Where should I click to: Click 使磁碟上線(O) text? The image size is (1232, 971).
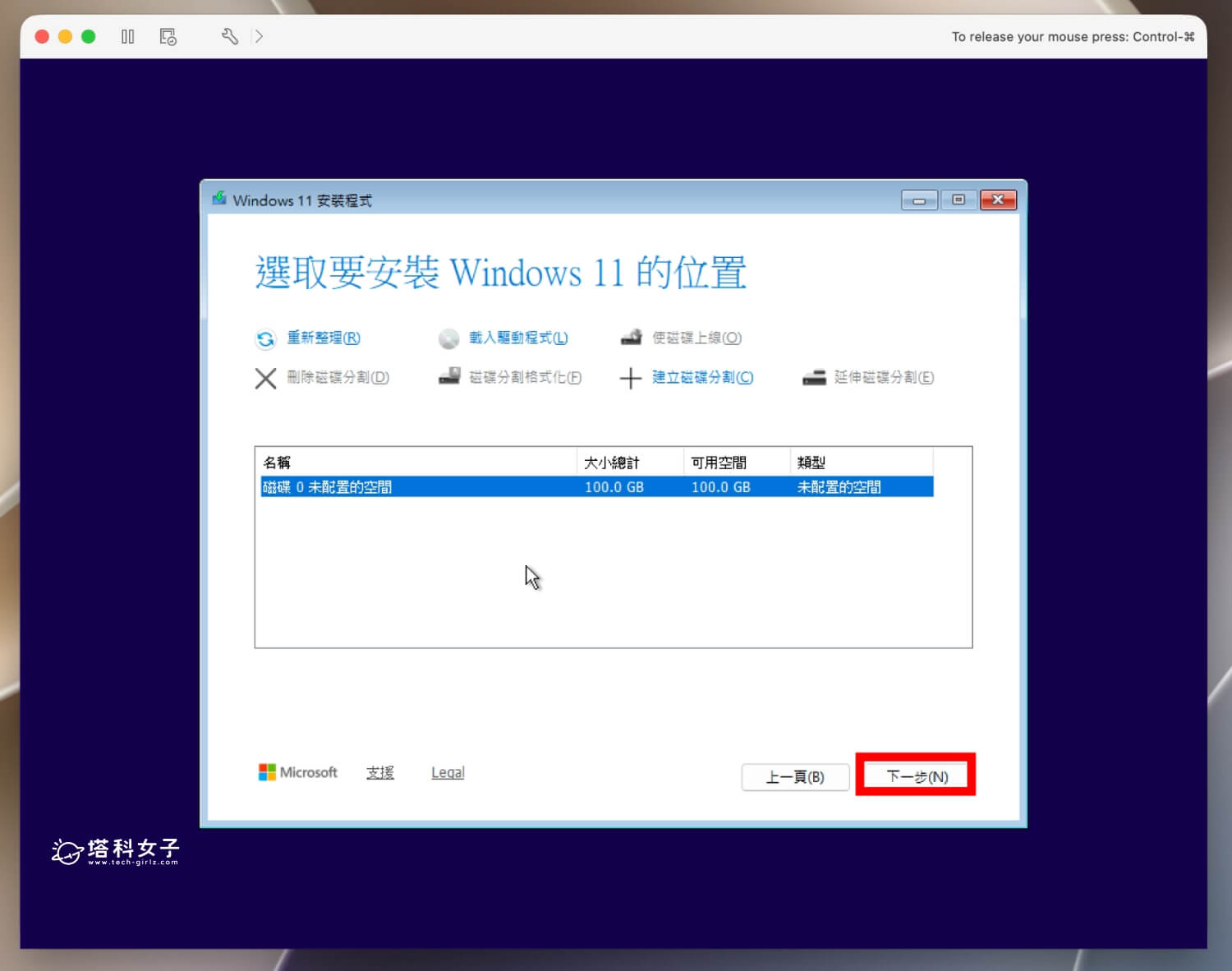(696, 338)
